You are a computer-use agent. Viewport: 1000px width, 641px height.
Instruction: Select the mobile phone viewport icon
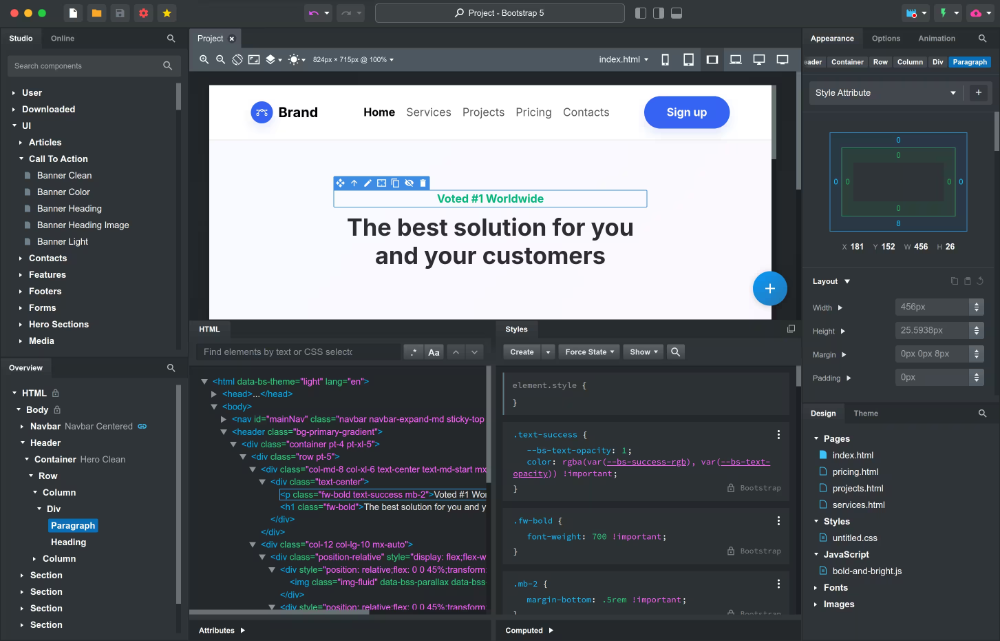pyautogui.click(x=664, y=59)
